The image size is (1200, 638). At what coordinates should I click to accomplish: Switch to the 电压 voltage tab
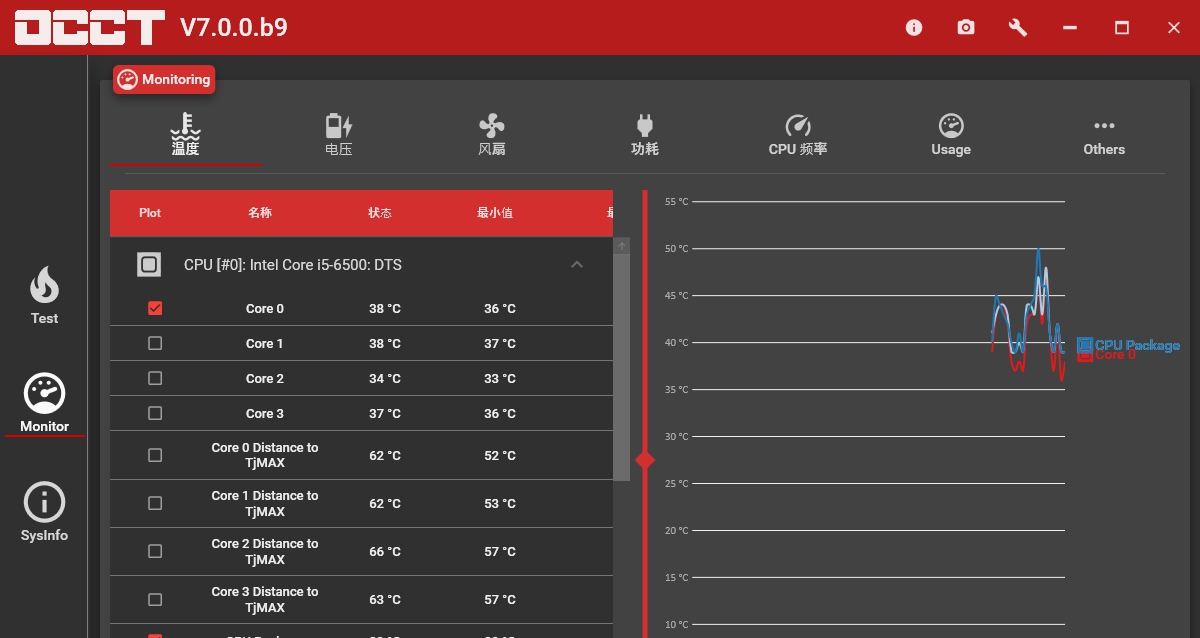pyautogui.click(x=338, y=133)
